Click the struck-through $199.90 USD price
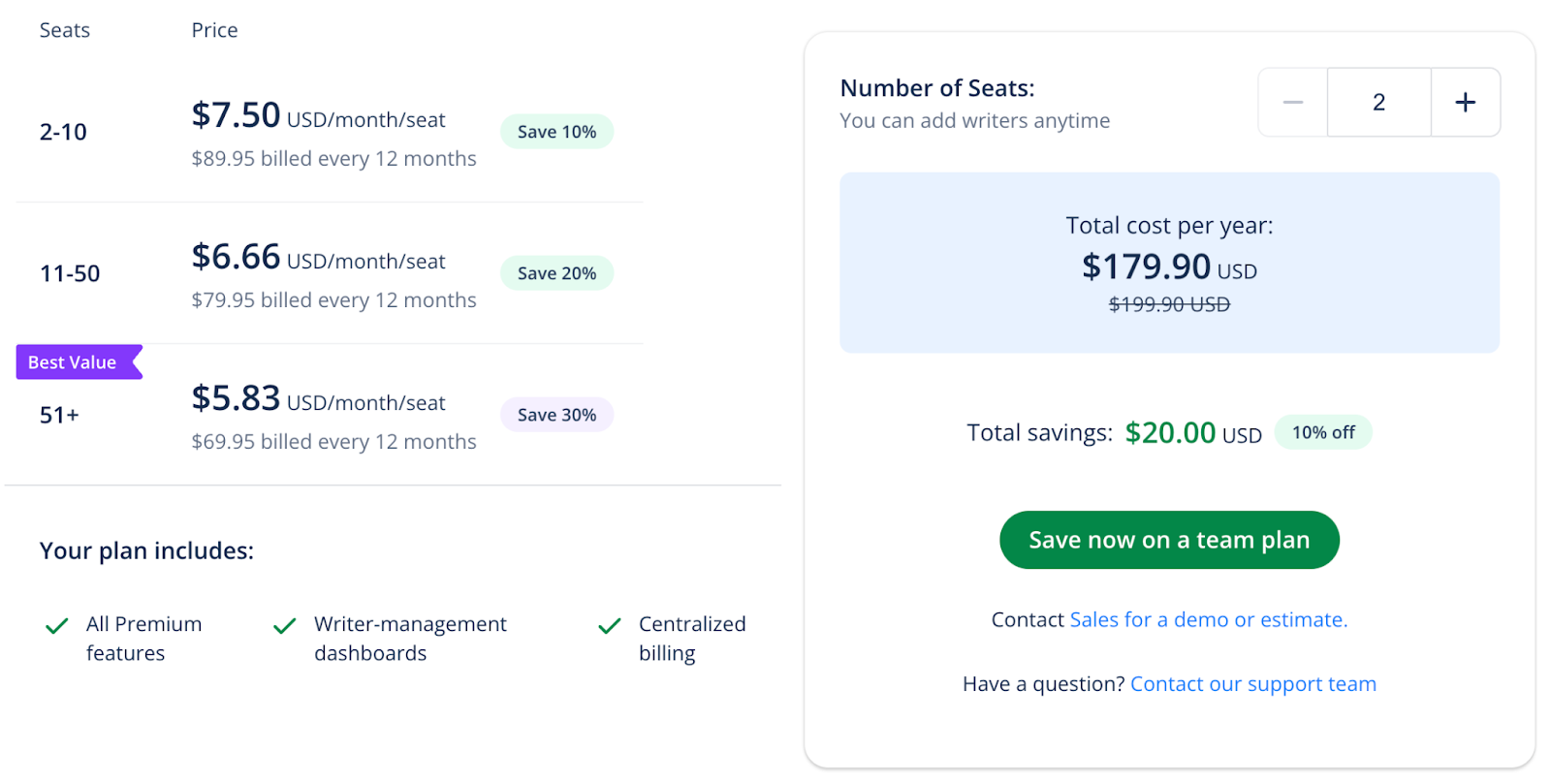The height and width of the screenshot is (784, 1551). (1169, 304)
